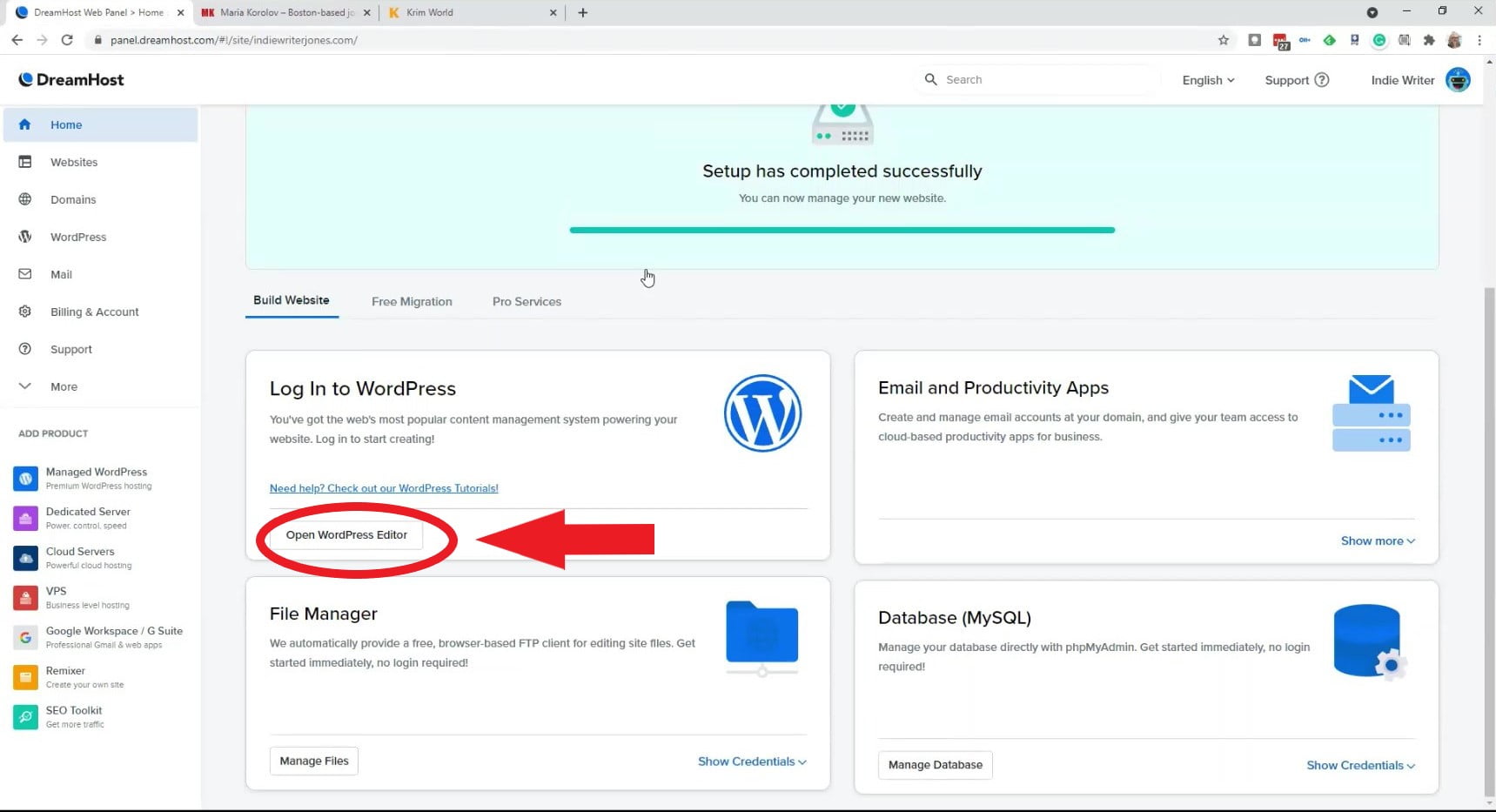Open the Chrome menu three dots

[1479, 40]
